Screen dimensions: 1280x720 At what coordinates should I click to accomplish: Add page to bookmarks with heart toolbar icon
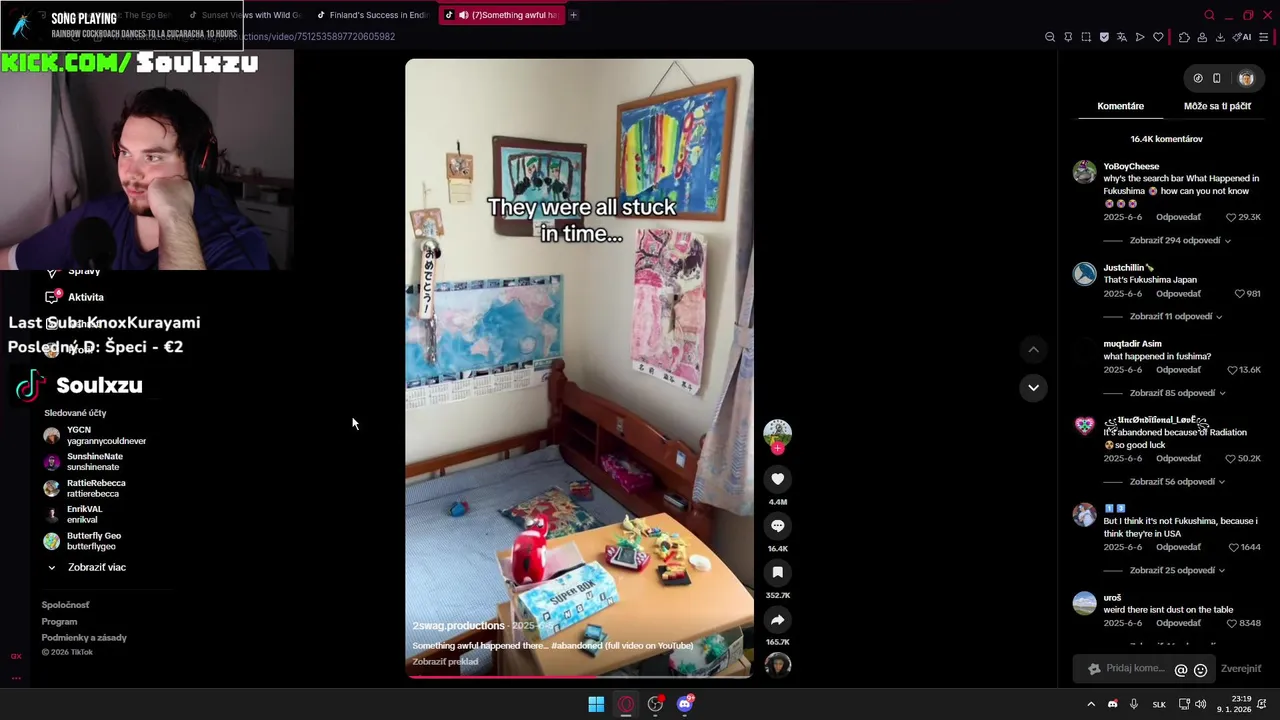coord(1158,37)
